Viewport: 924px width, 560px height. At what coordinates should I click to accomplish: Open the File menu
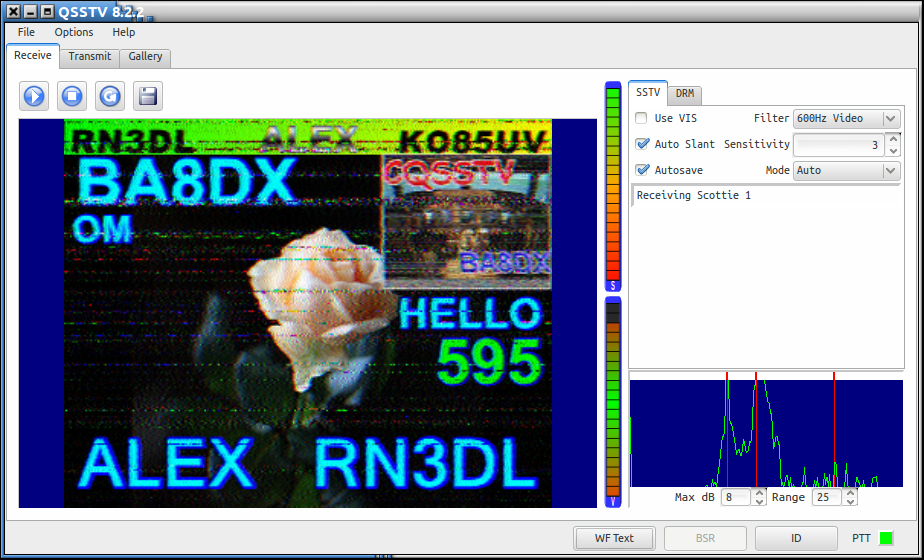(26, 32)
